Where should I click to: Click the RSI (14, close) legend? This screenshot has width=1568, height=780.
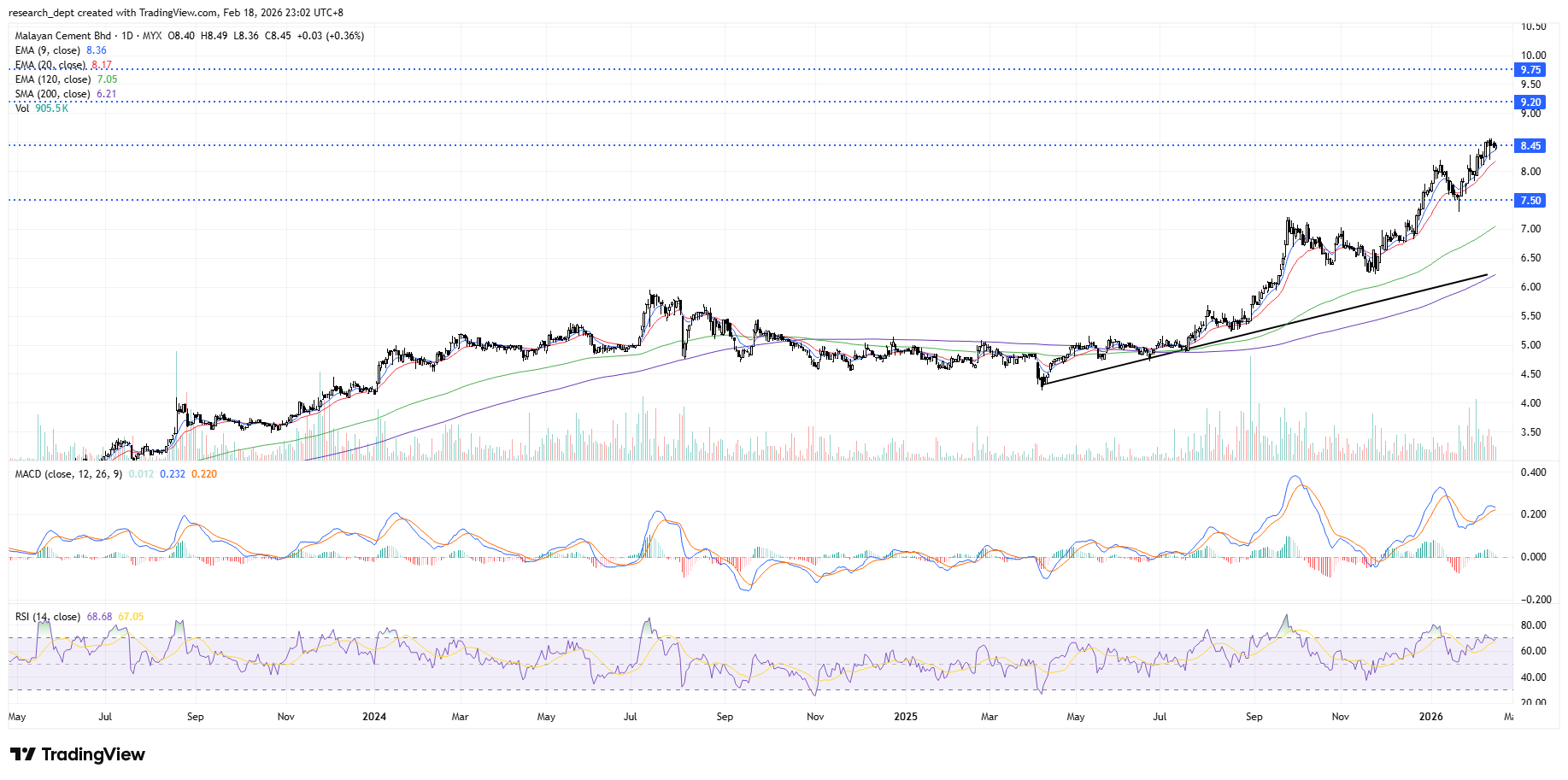pyautogui.click(x=48, y=617)
